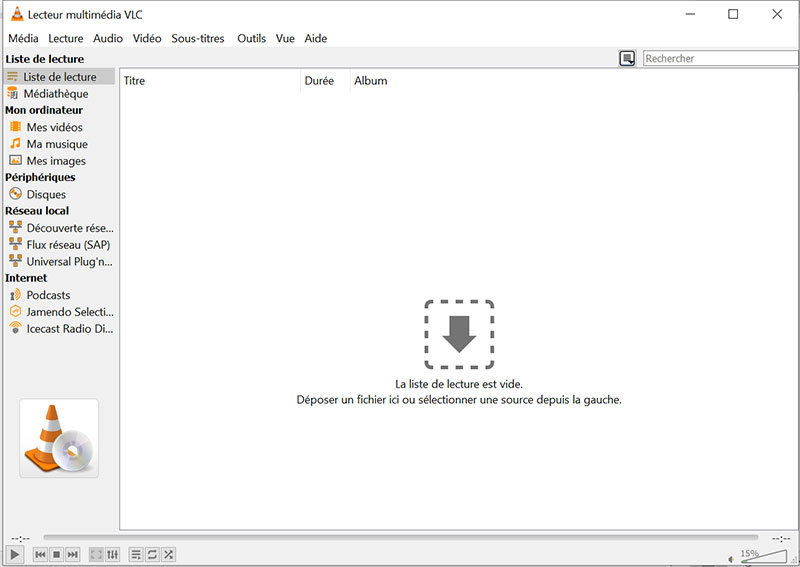Sort by the Album column header
This screenshot has width=800, height=567.
371,81
